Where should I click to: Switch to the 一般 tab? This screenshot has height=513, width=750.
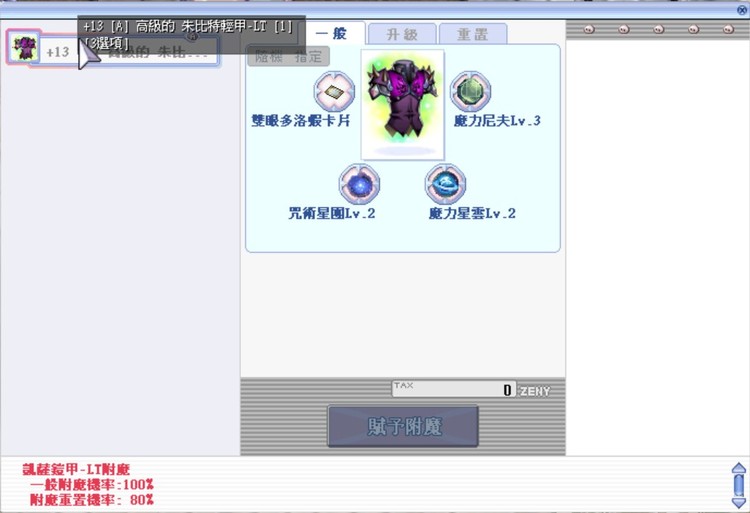tap(331, 33)
